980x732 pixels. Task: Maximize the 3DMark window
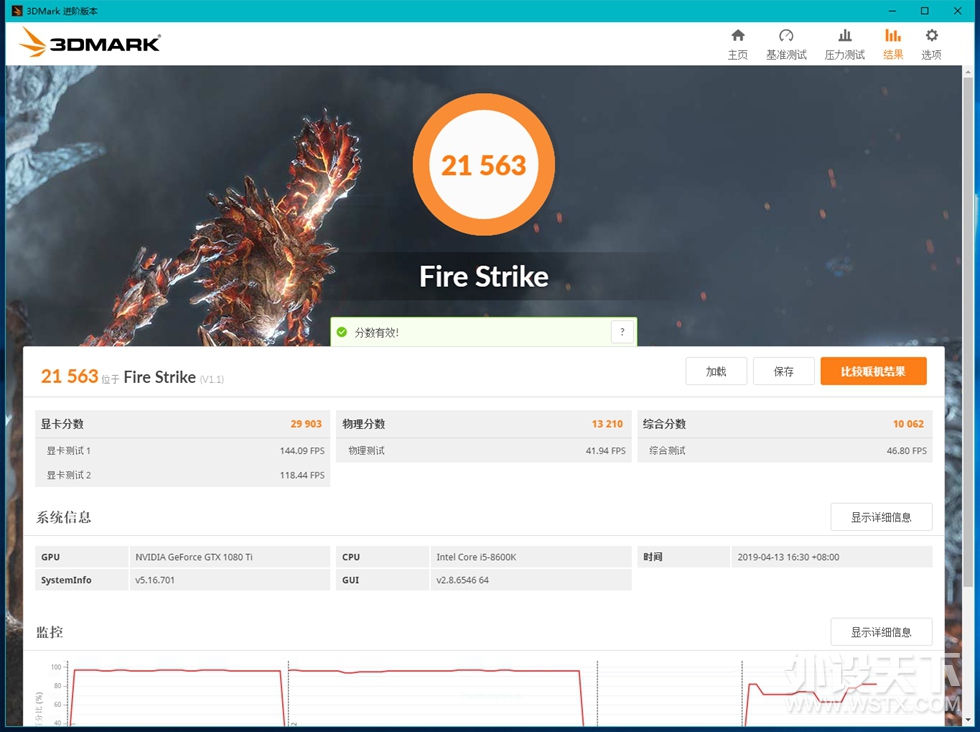[924, 11]
